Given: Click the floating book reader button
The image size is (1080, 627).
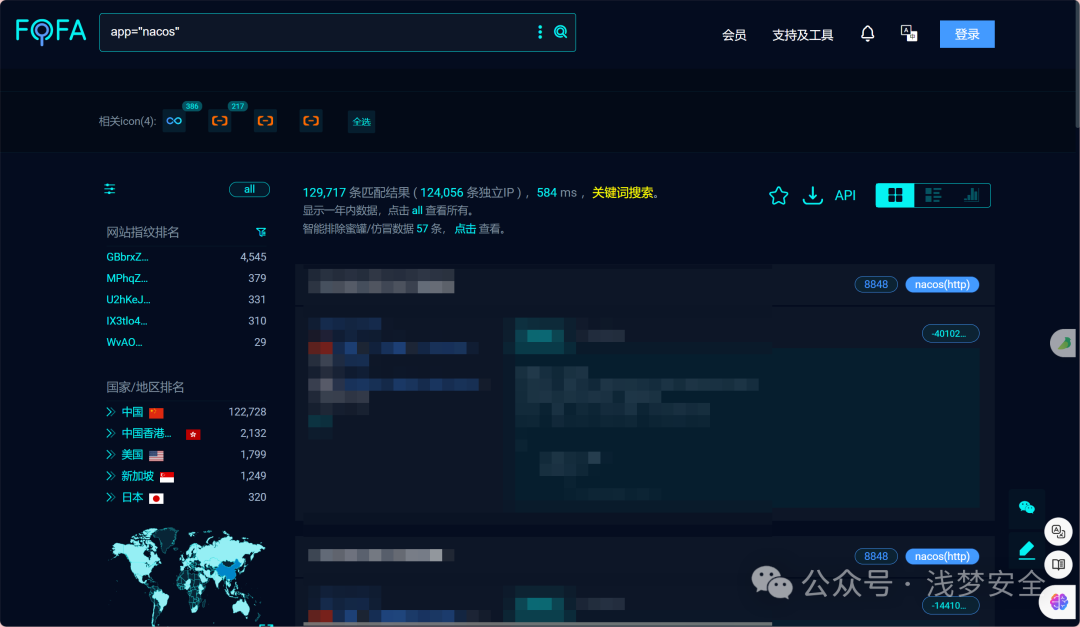Looking at the screenshot, I should pos(1059,565).
